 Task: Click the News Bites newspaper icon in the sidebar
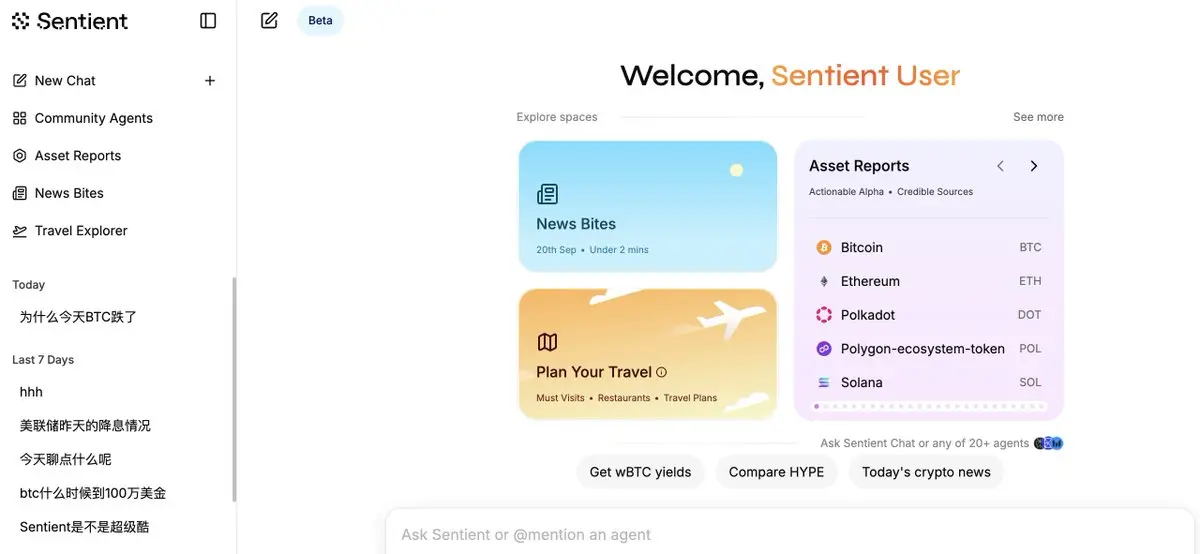19,193
